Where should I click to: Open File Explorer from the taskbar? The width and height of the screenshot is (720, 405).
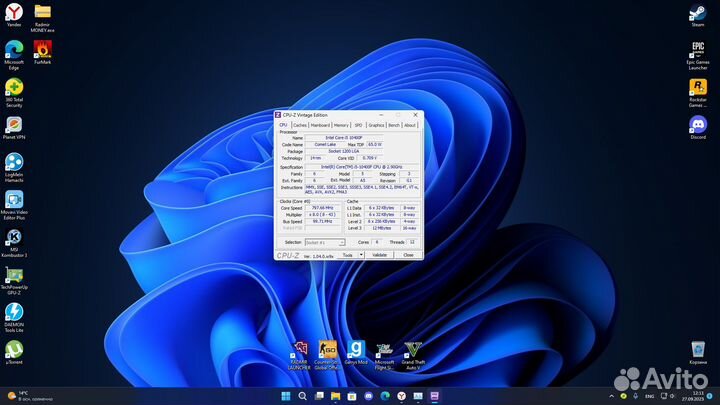335,396
